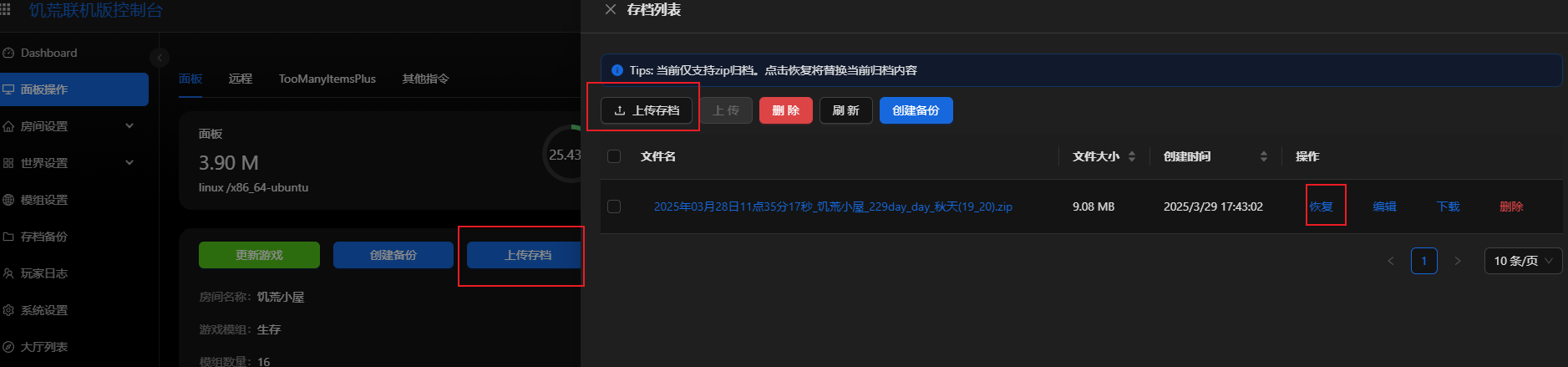1568x367 pixels.
Task: Check the box for the 2025年03月28日 zip archive
Action: [614, 206]
